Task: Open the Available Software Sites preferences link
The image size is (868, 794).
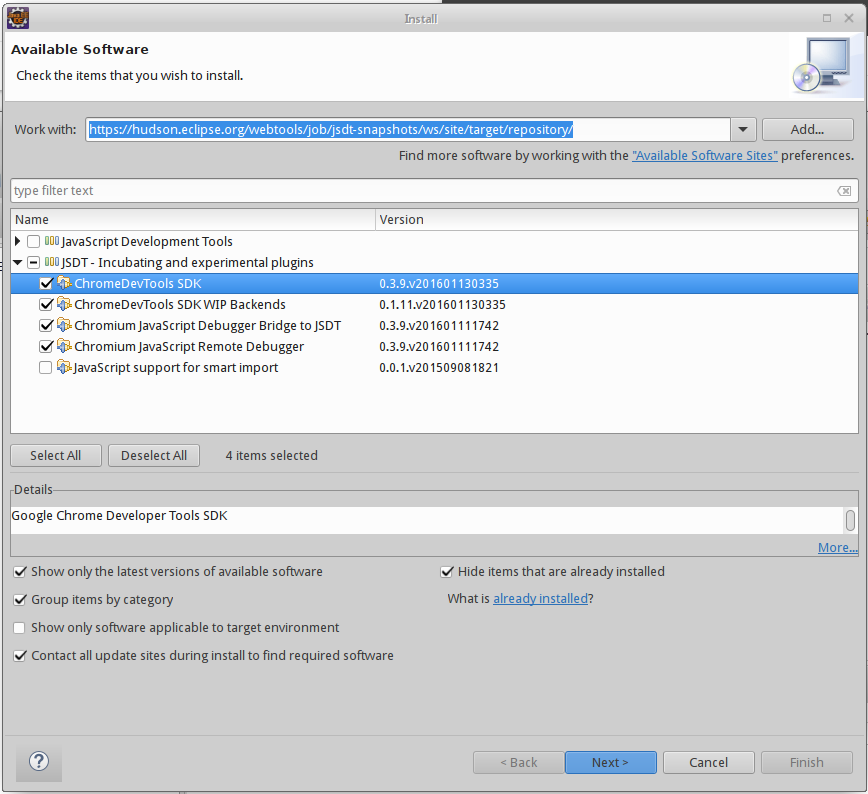Action: click(705, 156)
